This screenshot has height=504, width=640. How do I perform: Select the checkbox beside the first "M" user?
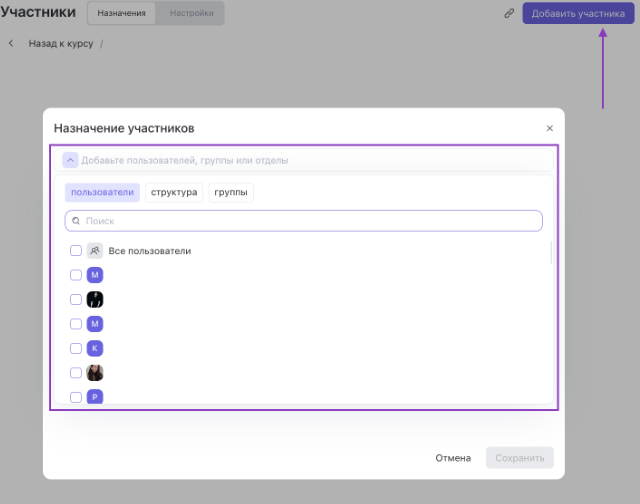(x=76, y=275)
